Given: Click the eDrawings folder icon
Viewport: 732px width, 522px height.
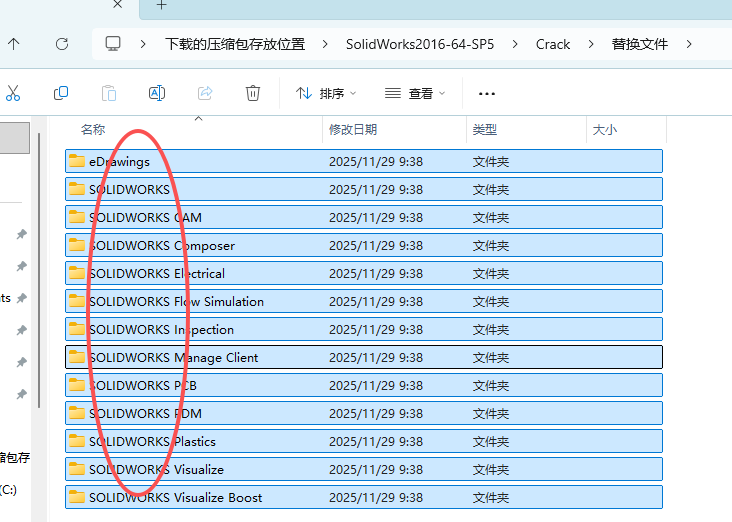Looking at the screenshot, I should point(77,161).
